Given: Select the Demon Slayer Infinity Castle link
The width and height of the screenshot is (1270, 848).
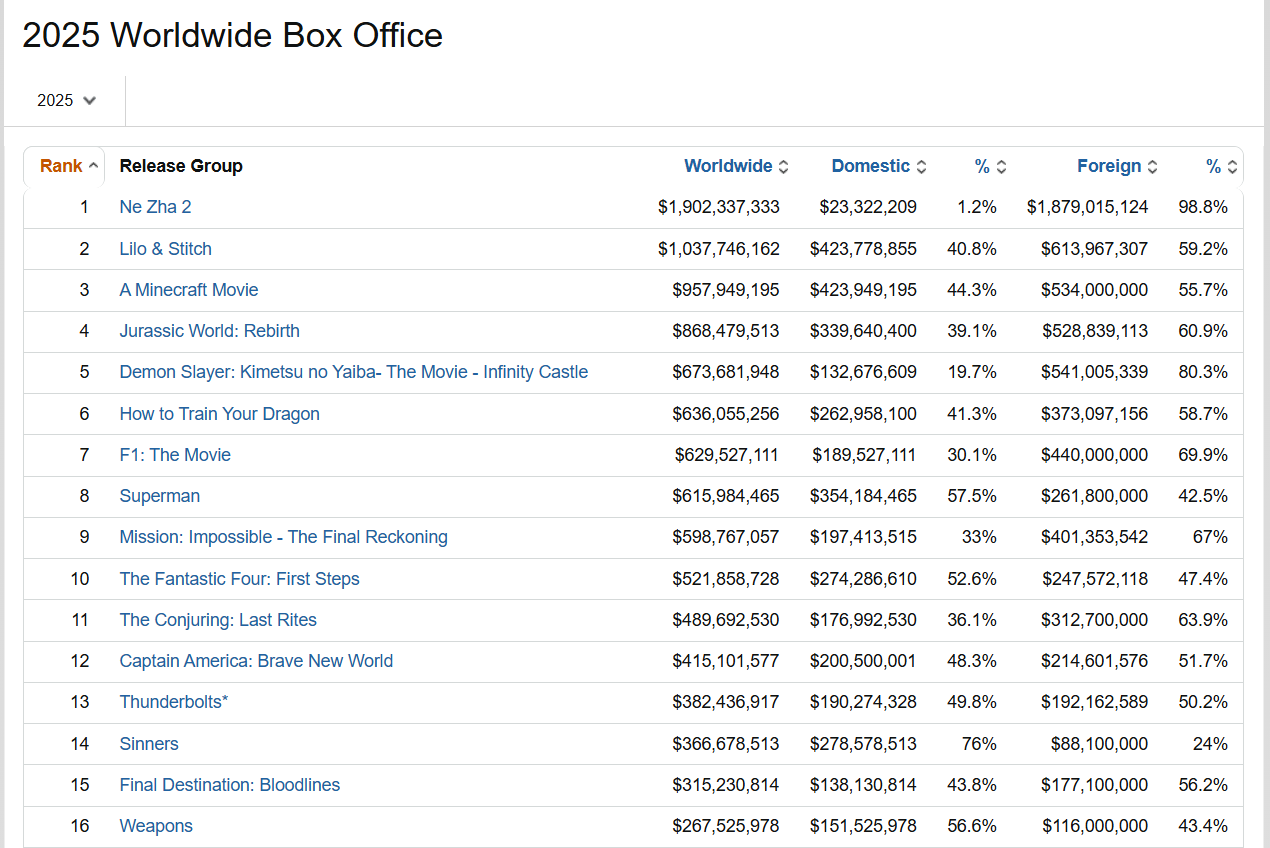Looking at the screenshot, I should (353, 372).
